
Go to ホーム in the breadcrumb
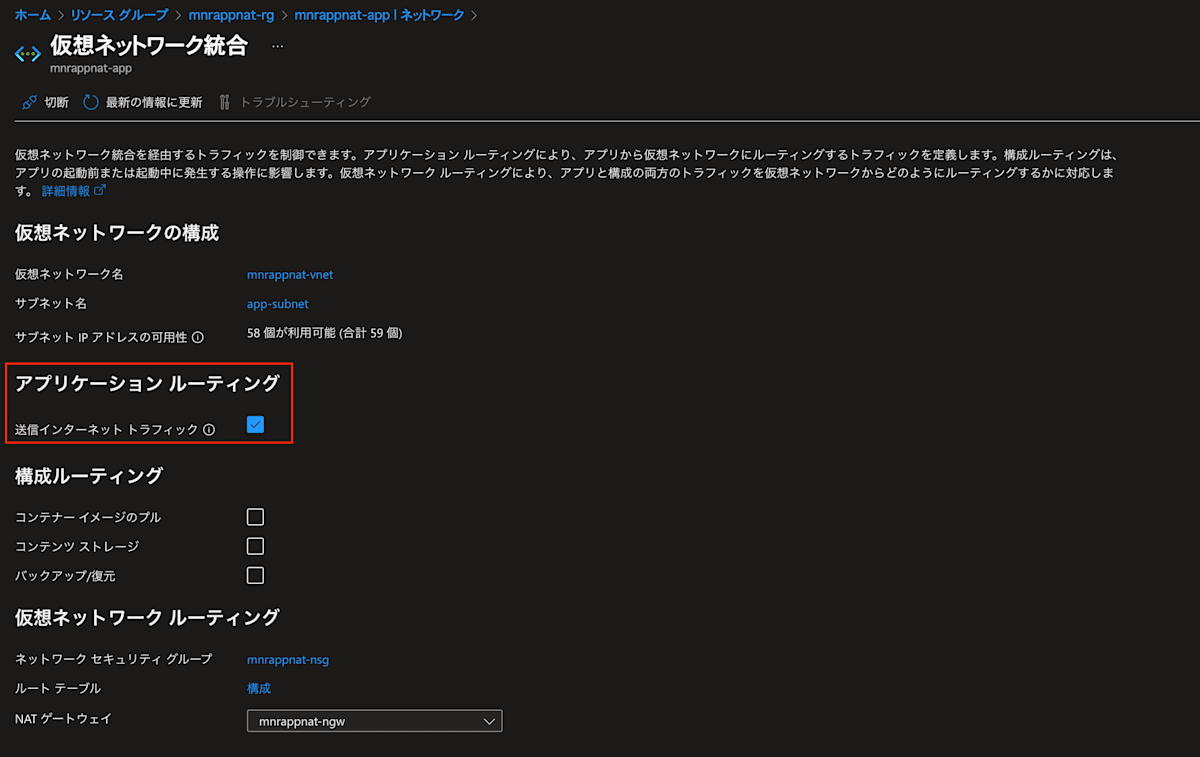32,15
